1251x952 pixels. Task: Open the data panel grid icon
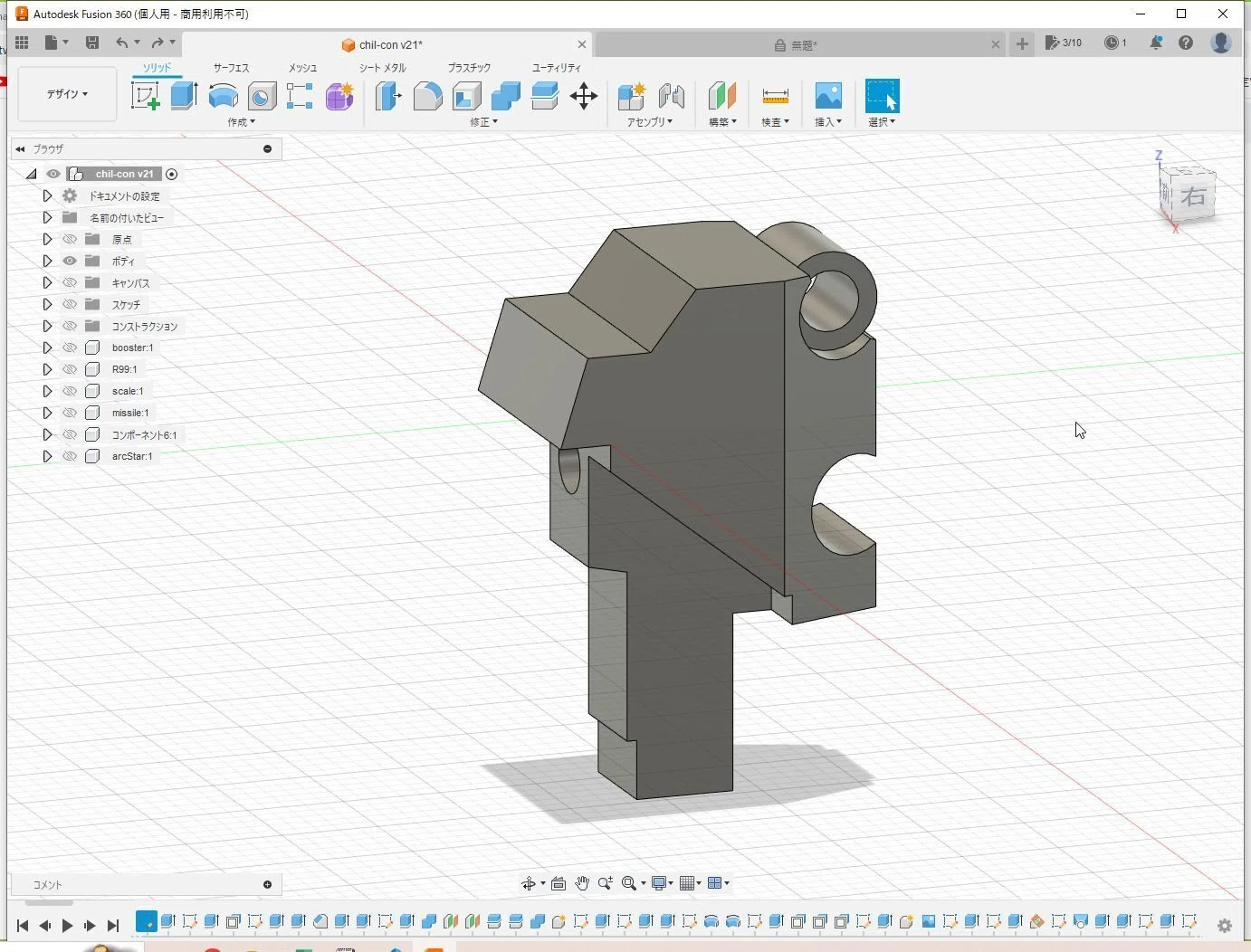click(x=22, y=43)
